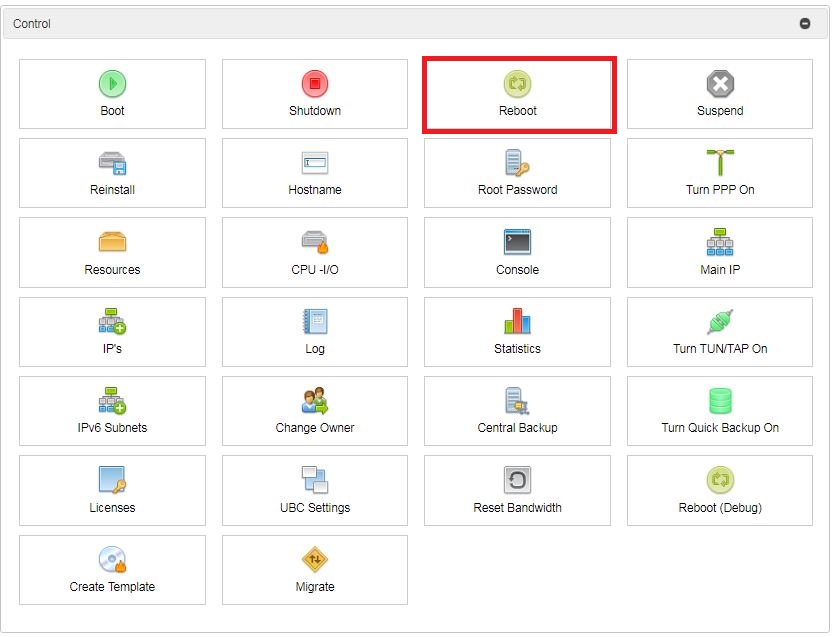Click the Control panel heading text
Viewport: 834px width, 637px height.
coord(31,24)
